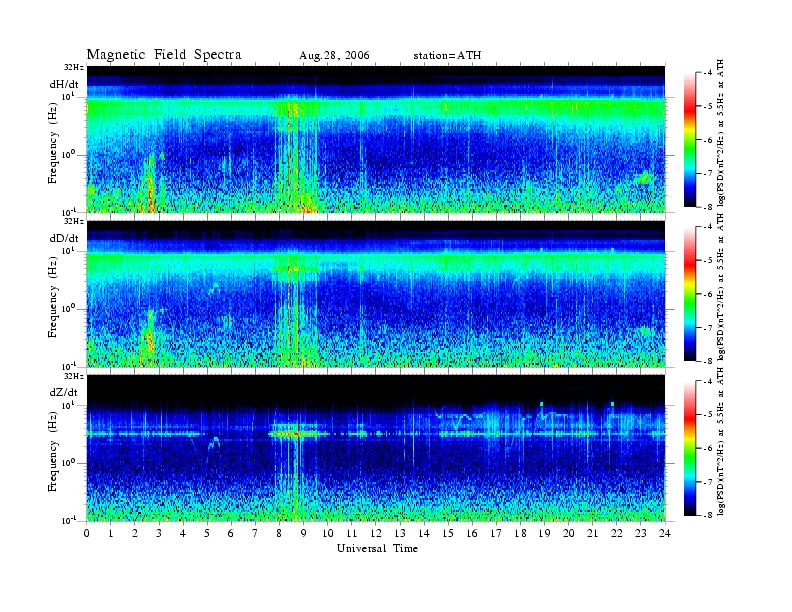792x612 pixels.
Task: Select the dZ/dt panel label
Action: (x=64, y=392)
